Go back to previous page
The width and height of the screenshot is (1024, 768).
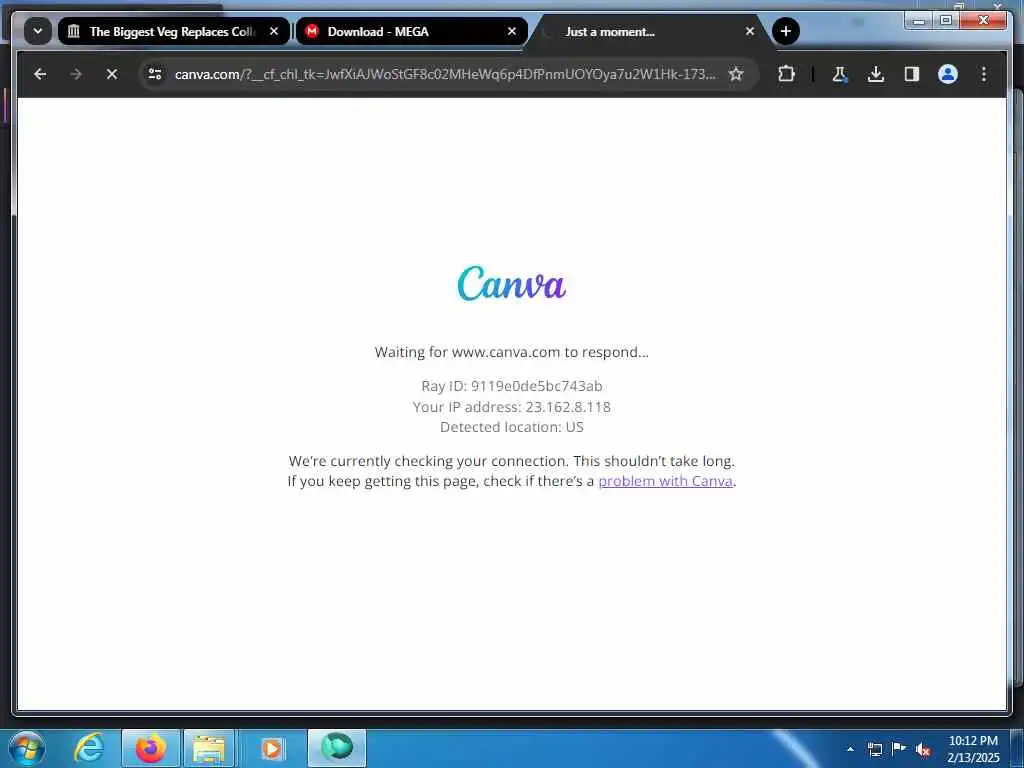(40, 74)
